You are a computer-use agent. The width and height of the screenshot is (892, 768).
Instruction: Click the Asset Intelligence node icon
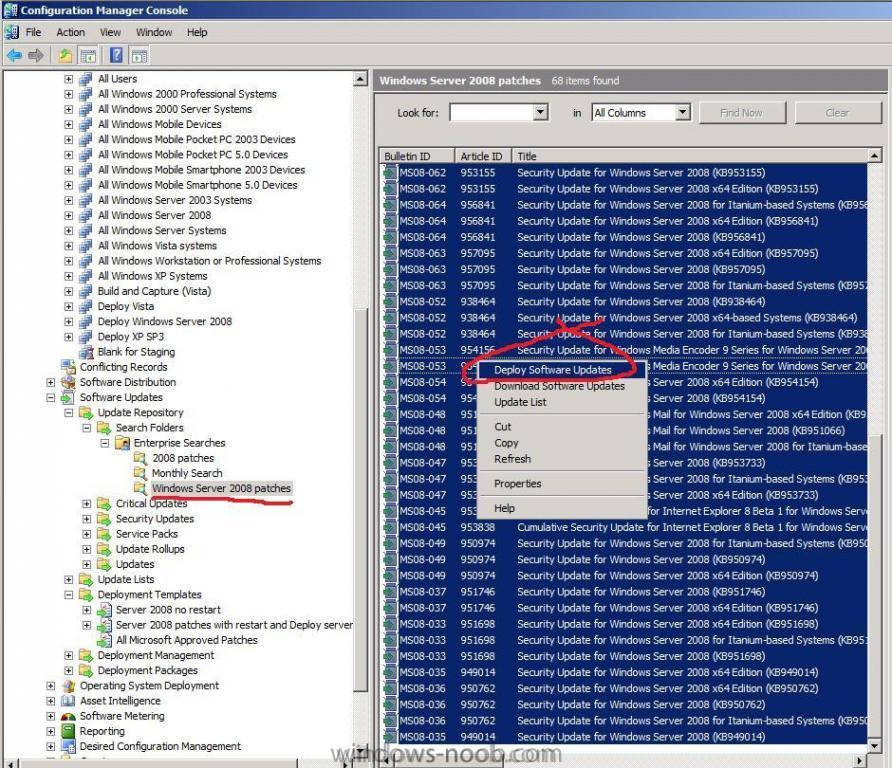click(68, 701)
